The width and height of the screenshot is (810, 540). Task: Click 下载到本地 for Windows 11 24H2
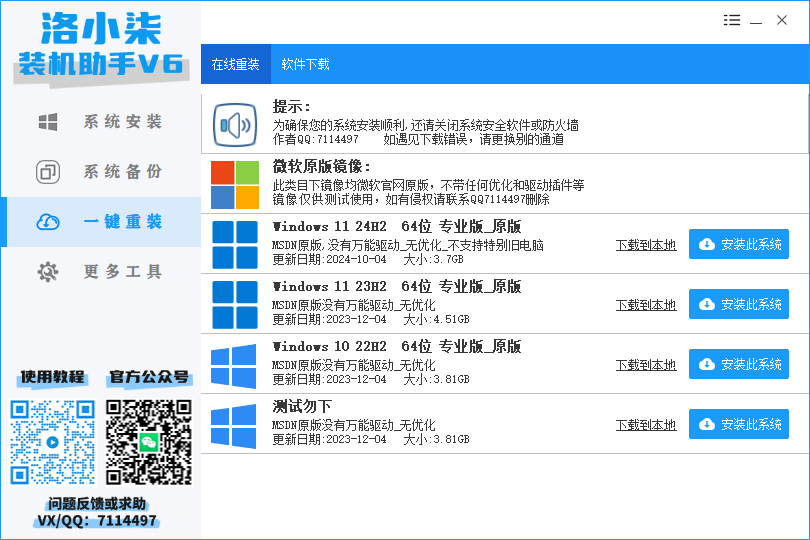(x=645, y=246)
